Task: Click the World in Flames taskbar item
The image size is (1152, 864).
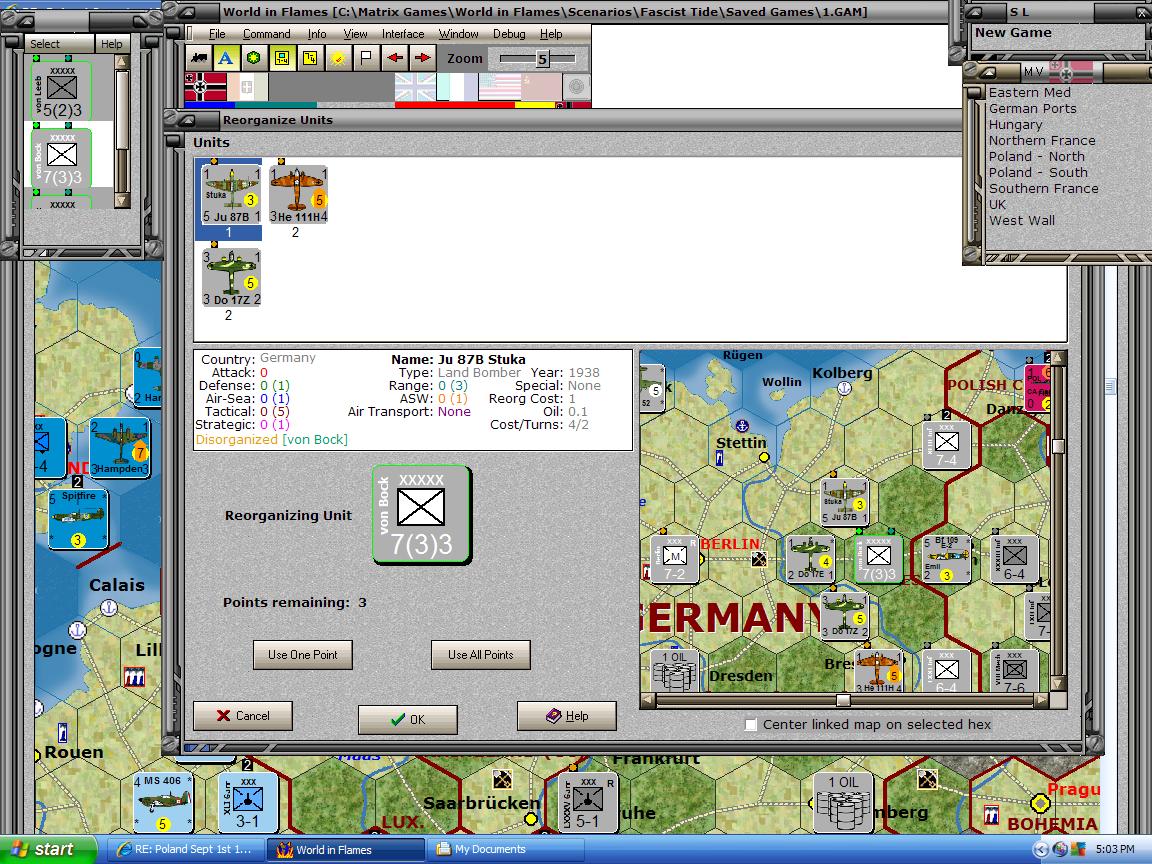Action: tap(345, 849)
